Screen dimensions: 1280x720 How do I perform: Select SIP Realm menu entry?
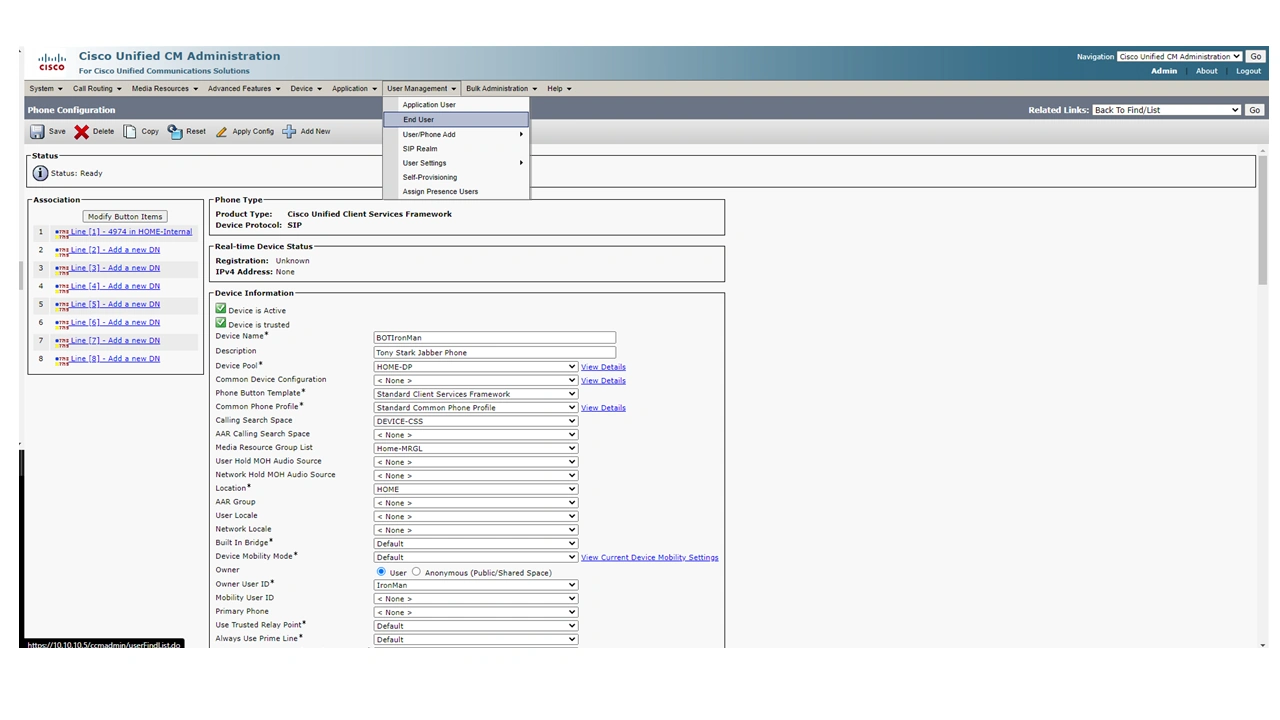tap(456, 149)
